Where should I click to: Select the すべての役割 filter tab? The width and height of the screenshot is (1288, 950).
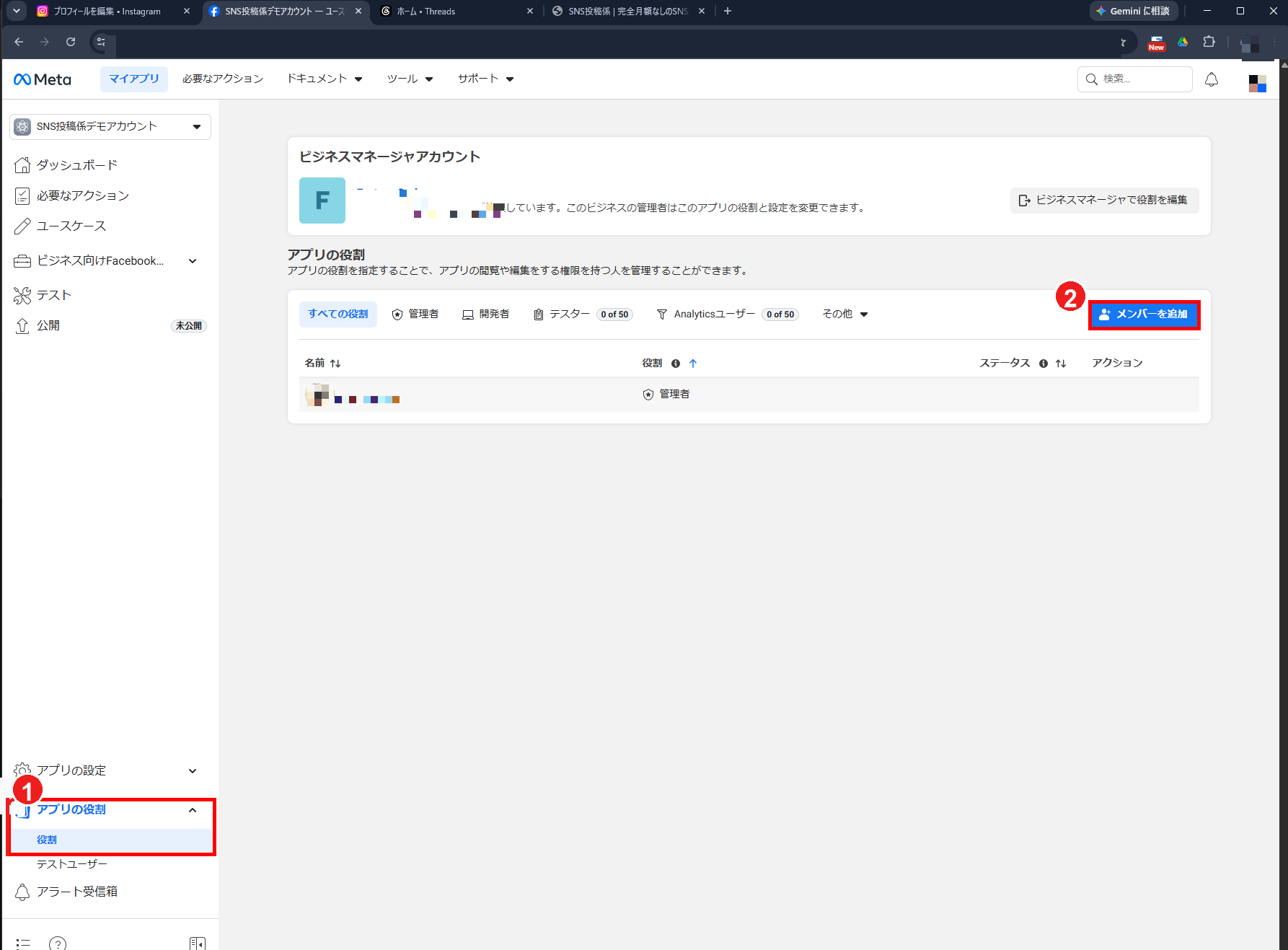pos(338,315)
